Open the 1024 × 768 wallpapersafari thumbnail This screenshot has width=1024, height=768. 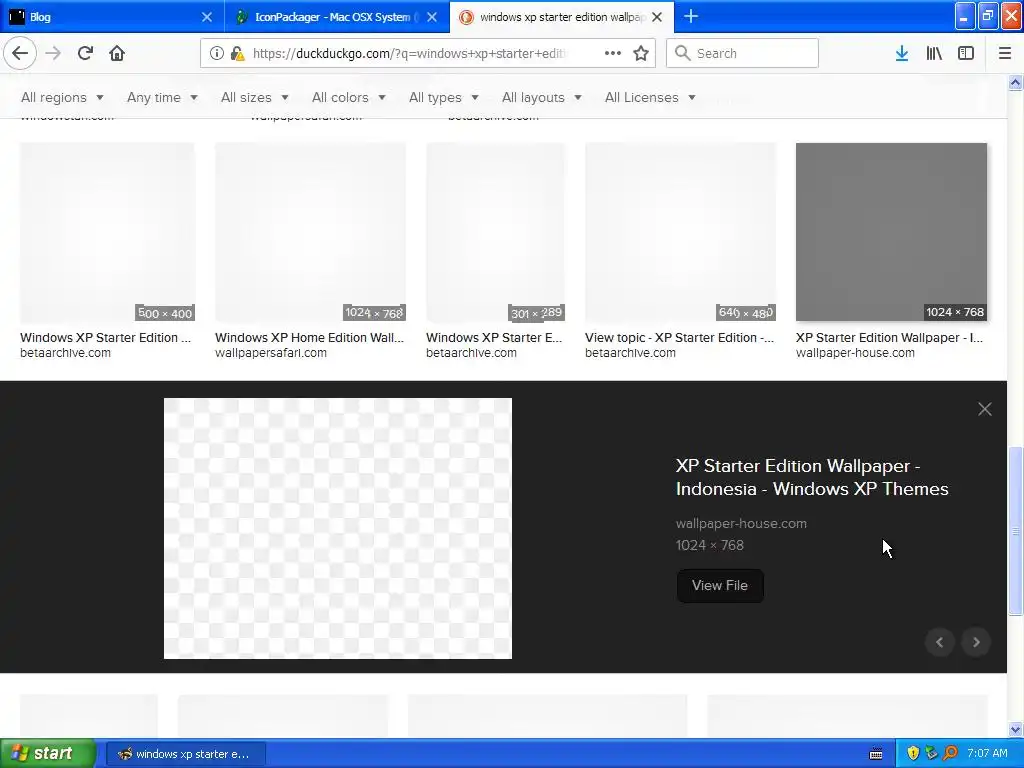[310, 232]
